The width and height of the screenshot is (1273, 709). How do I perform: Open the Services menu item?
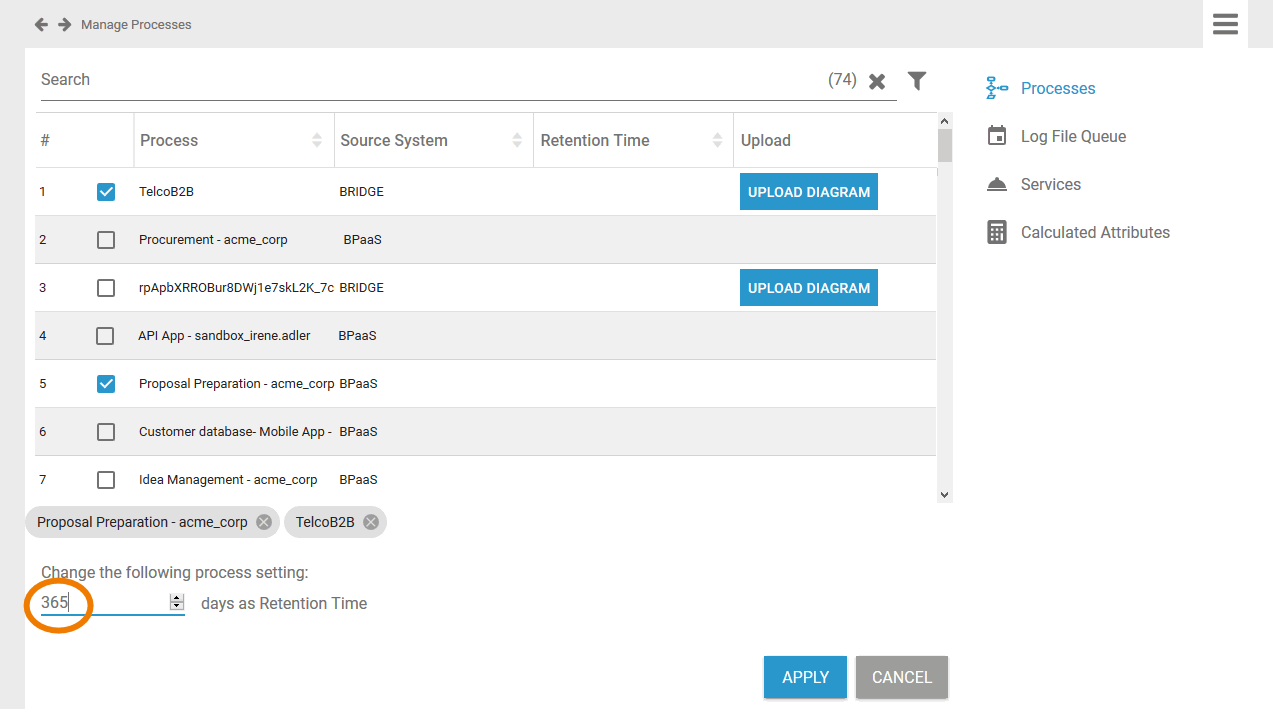1050,184
